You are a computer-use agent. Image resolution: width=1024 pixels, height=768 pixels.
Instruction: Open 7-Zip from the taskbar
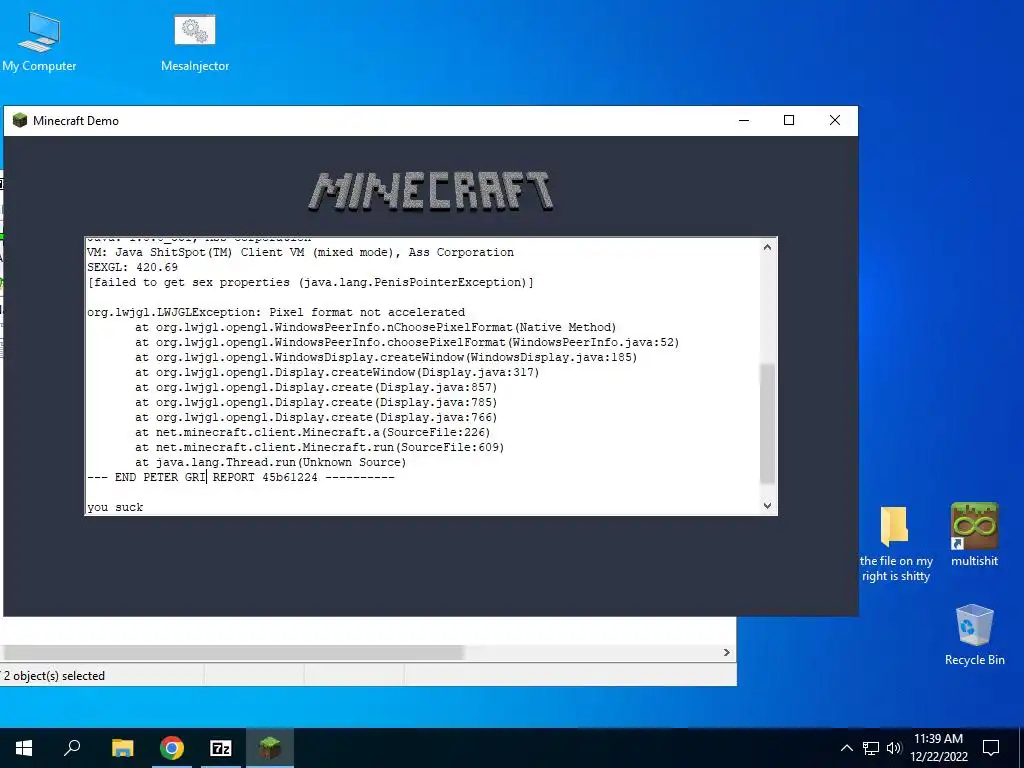221,748
